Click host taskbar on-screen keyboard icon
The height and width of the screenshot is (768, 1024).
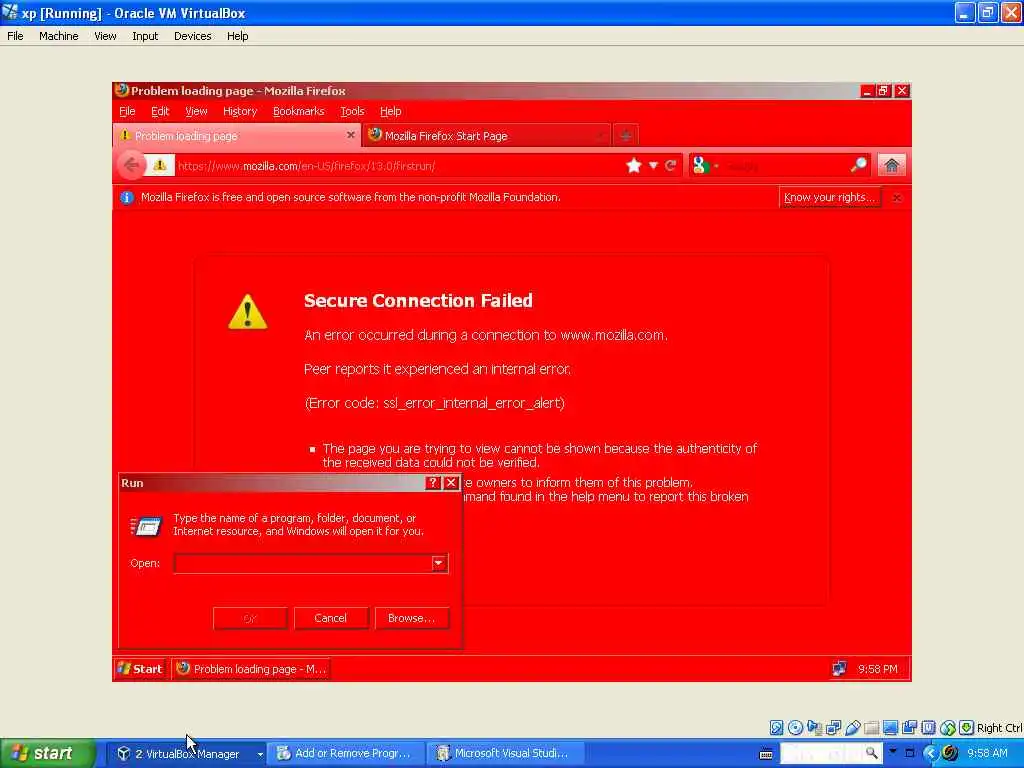point(766,754)
